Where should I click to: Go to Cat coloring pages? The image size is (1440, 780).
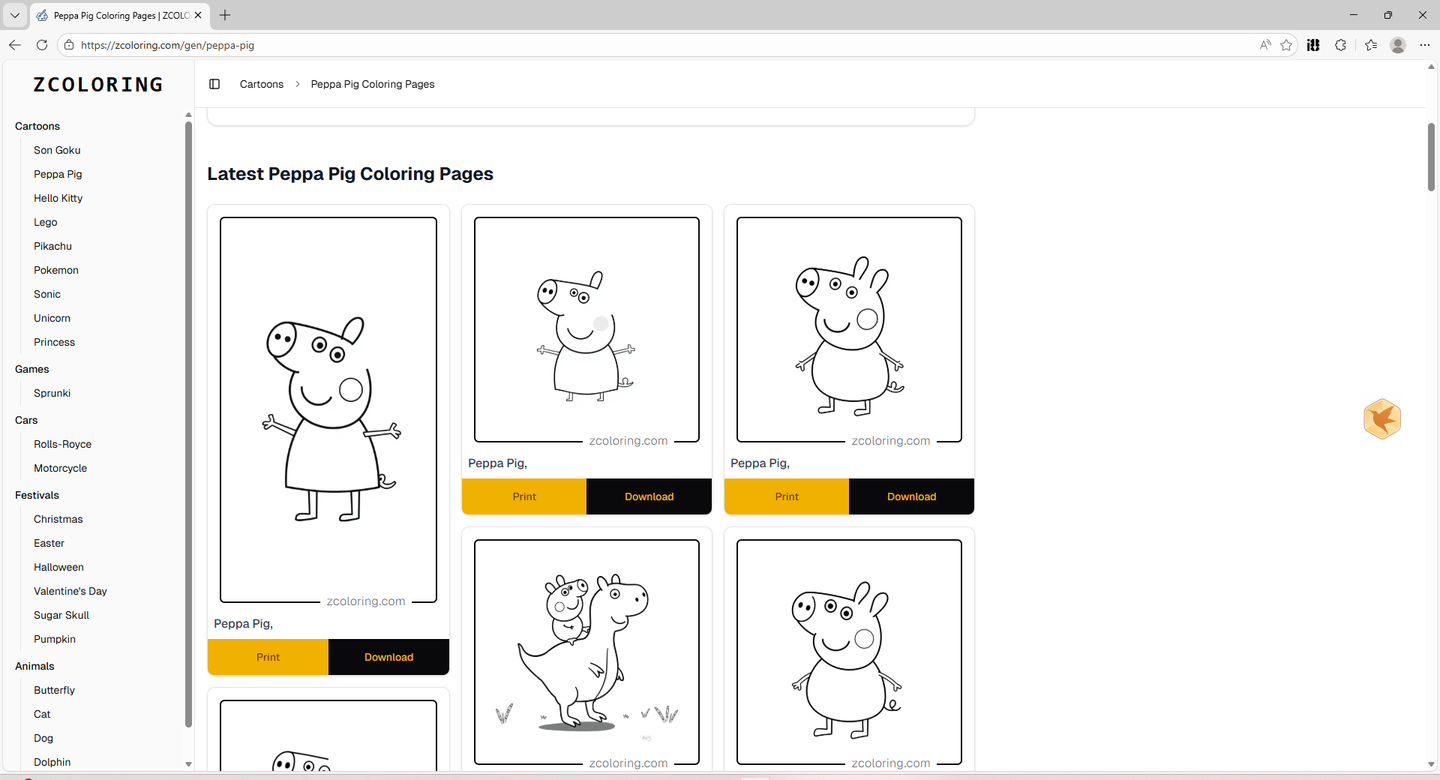pyautogui.click(x=42, y=714)
